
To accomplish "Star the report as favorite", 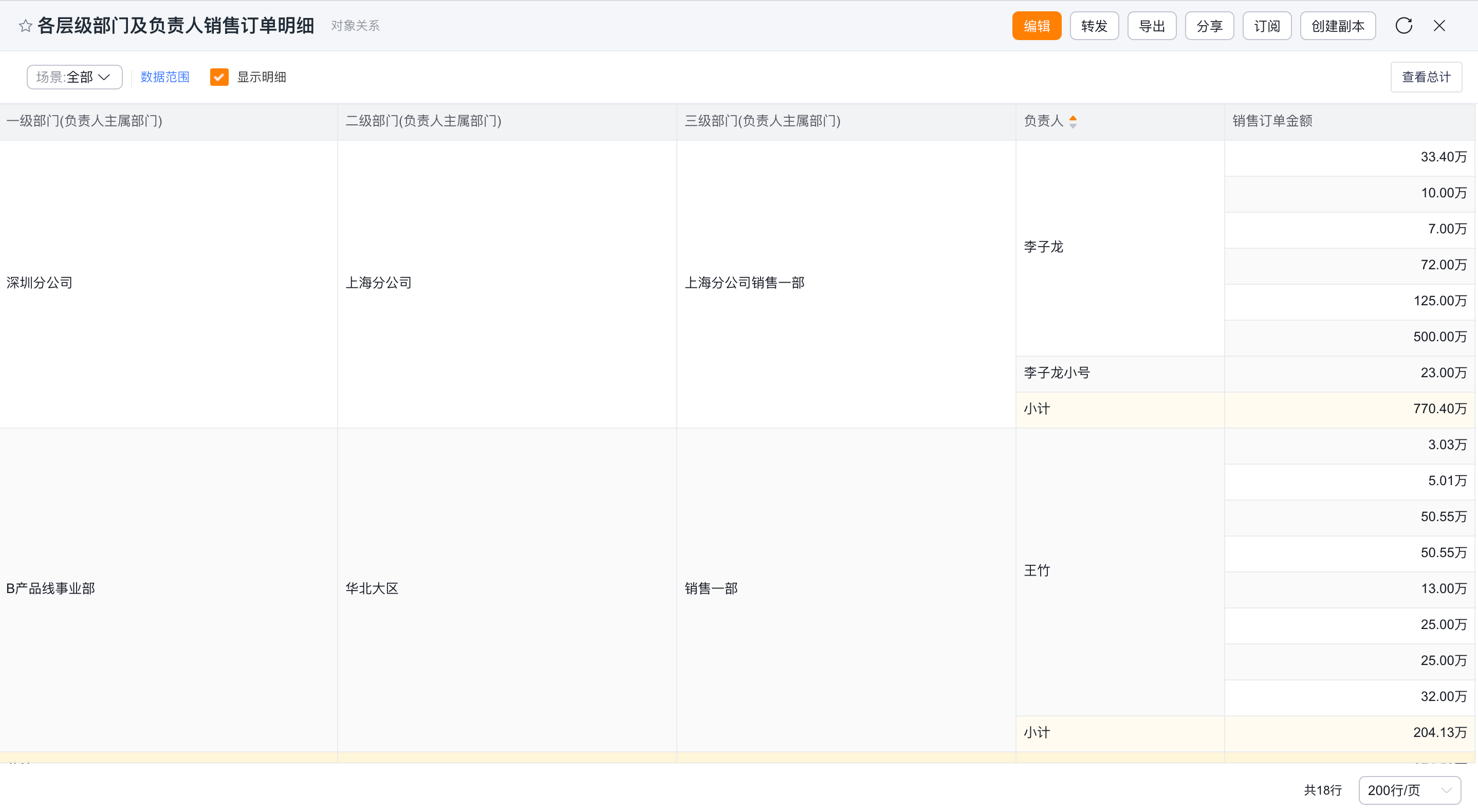I will click(x=25, y=26).
